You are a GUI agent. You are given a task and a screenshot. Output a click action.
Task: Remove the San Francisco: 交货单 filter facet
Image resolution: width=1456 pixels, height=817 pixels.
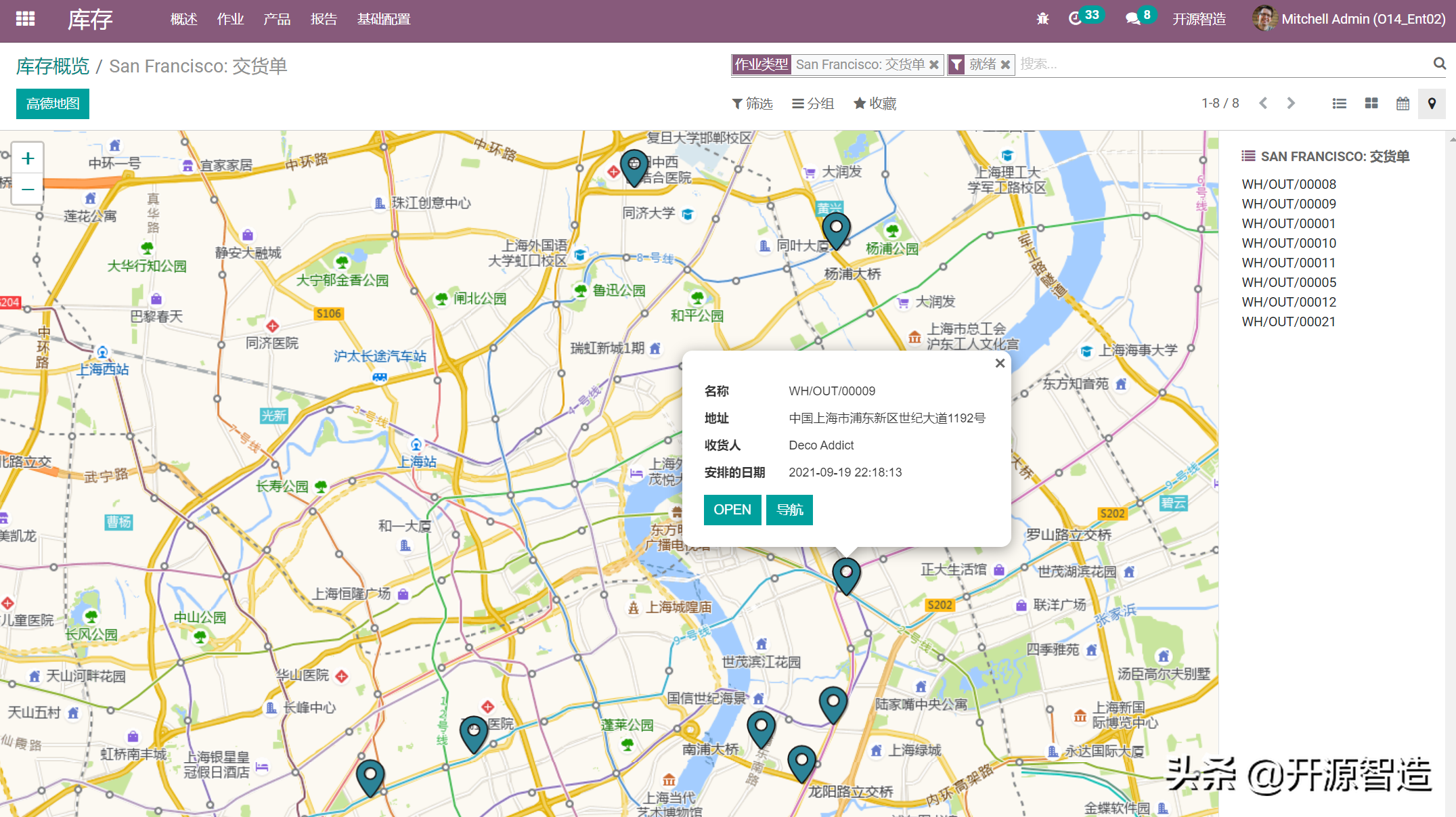coord(934,65)
